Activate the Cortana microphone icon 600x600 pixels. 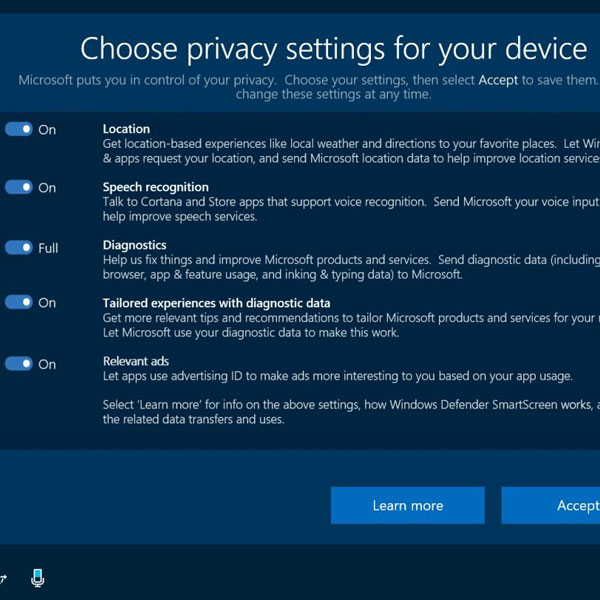(38, 578)
